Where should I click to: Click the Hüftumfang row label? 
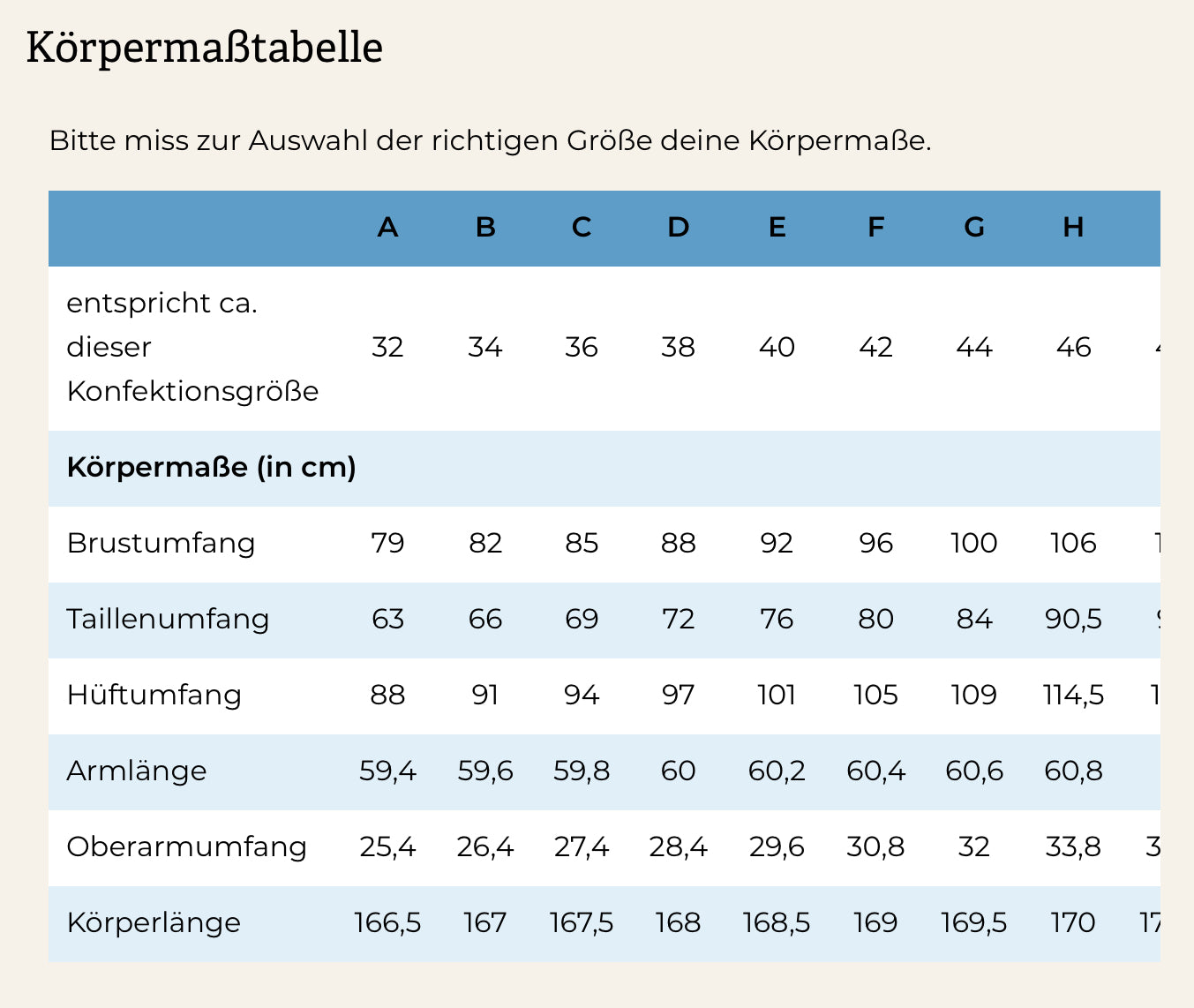click(x=154, y=695)
